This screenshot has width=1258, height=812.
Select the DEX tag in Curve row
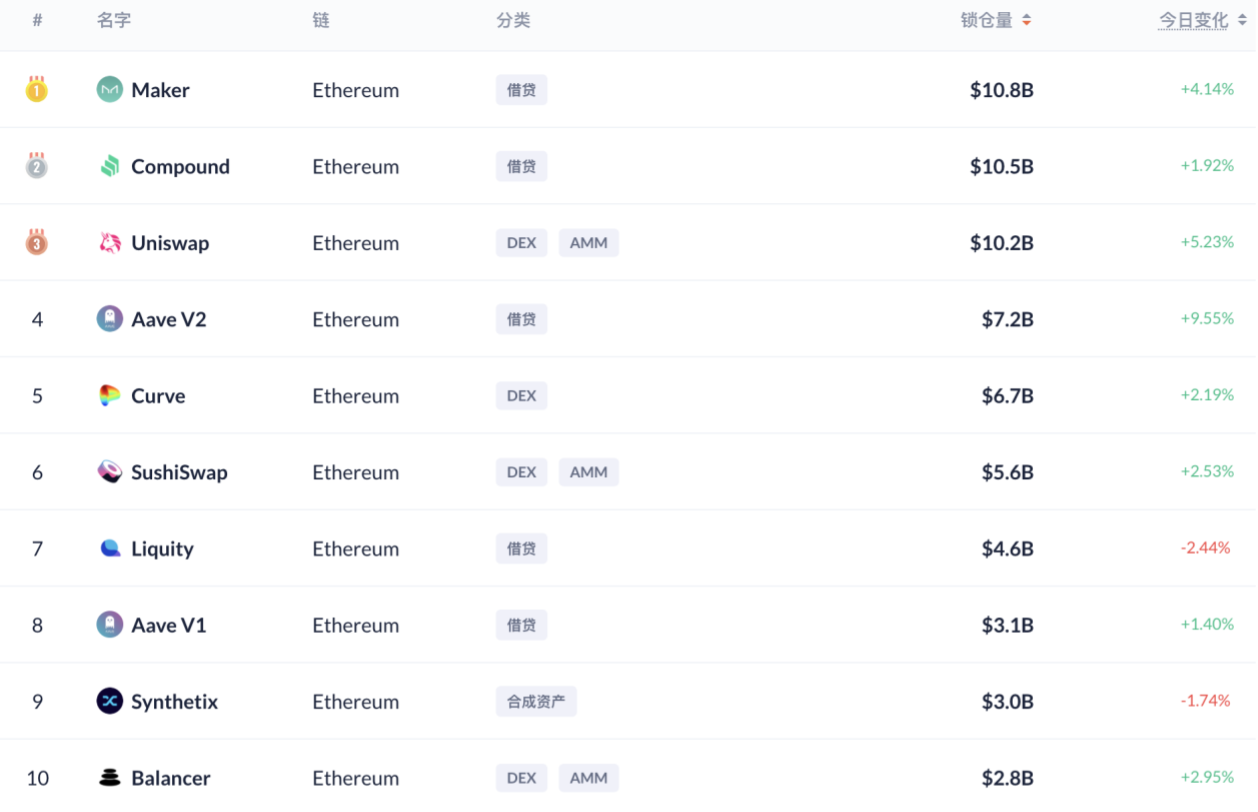[x=521, y=396]
